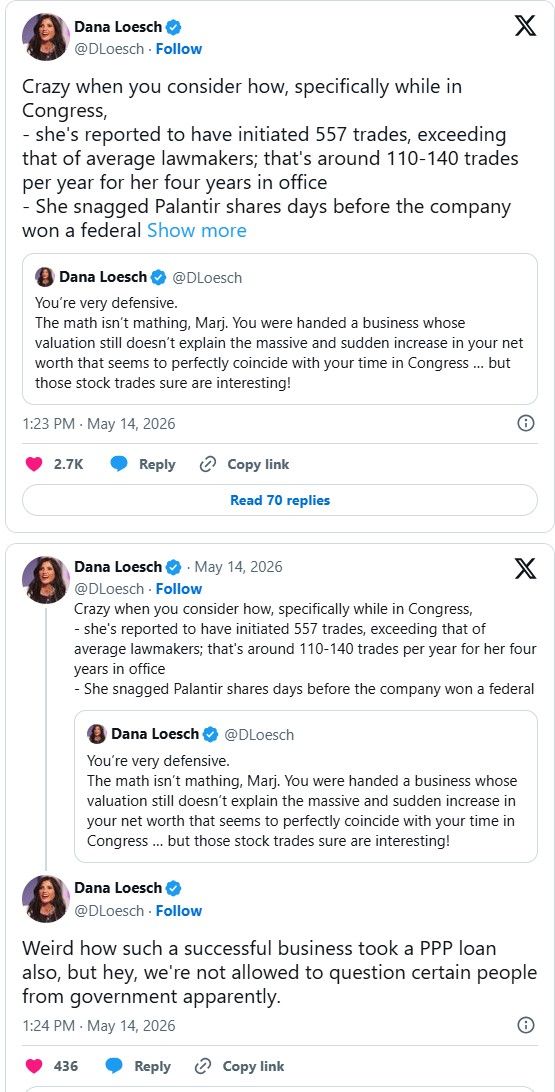Click the X logo in first tweet
Image resolution: width=555 pixels, height=1092 pixels.
click(525, 26)
